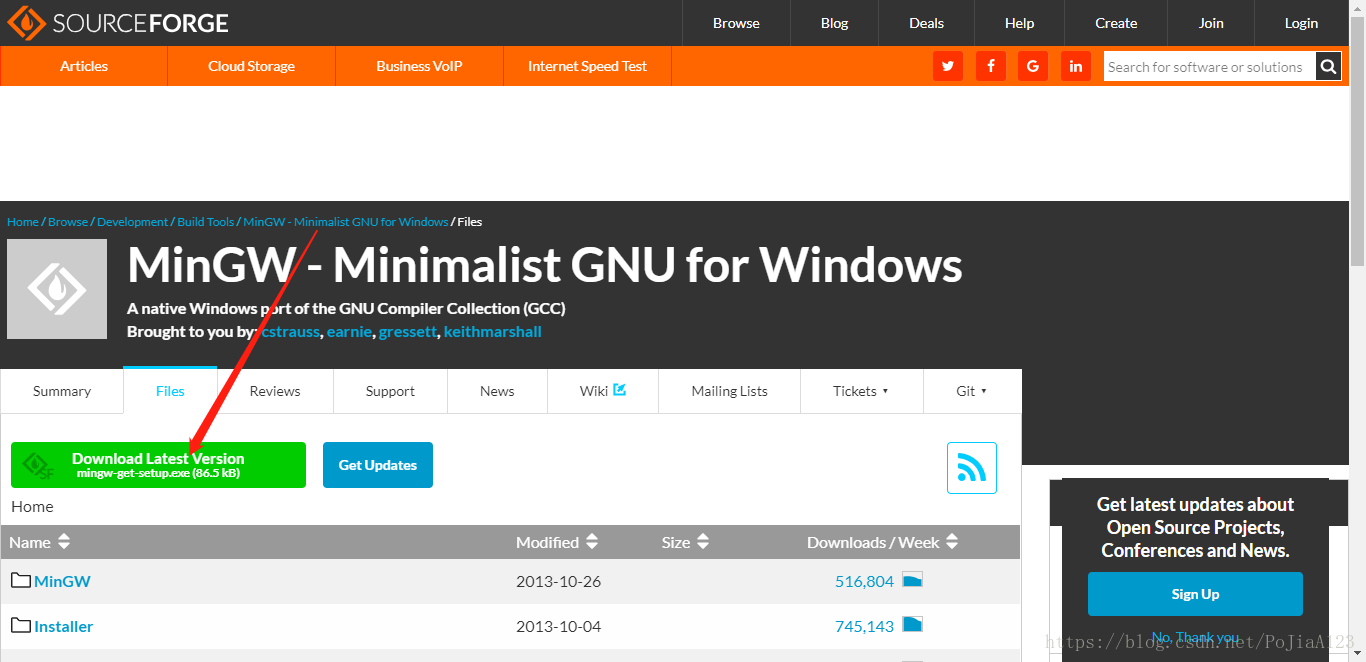Click the SourceForge logo

[118, 22]
